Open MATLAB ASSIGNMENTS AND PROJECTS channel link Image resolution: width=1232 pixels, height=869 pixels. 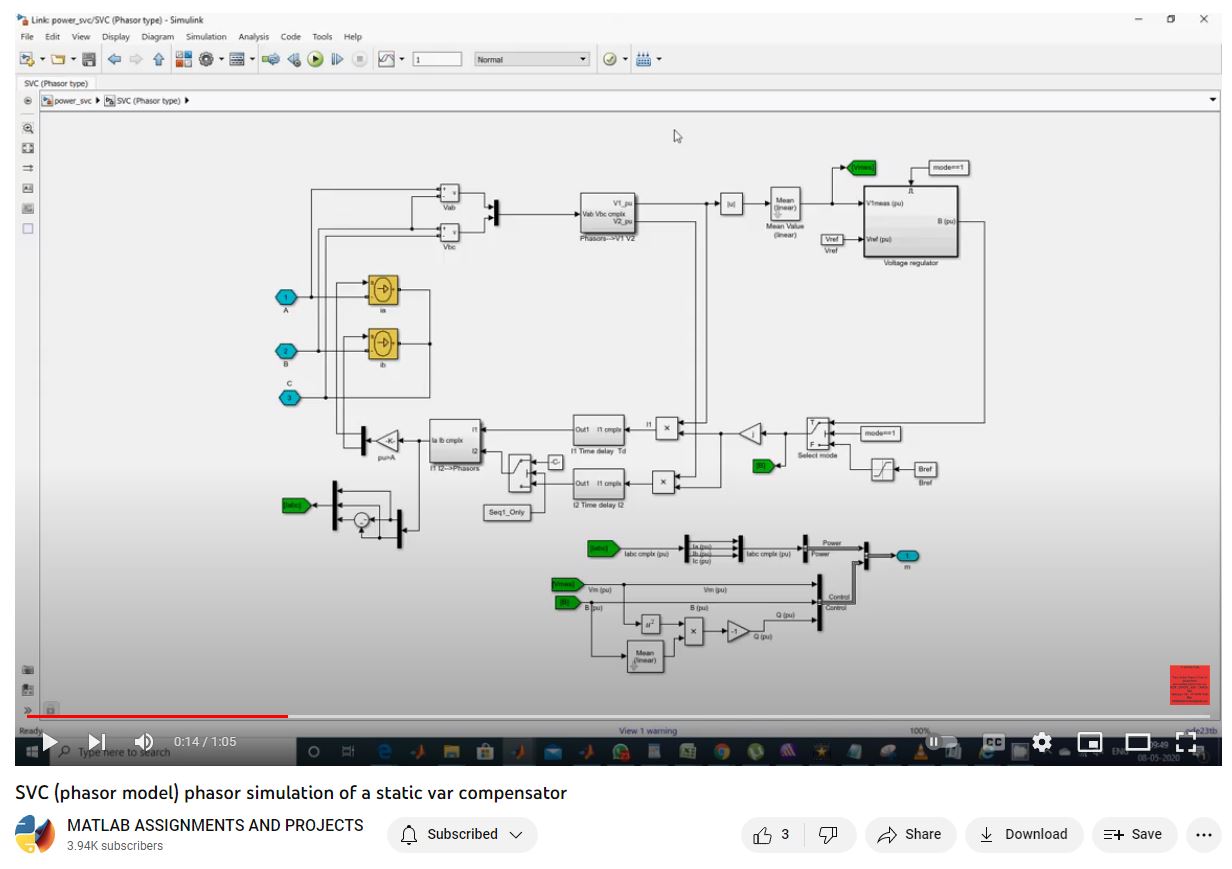215,826
